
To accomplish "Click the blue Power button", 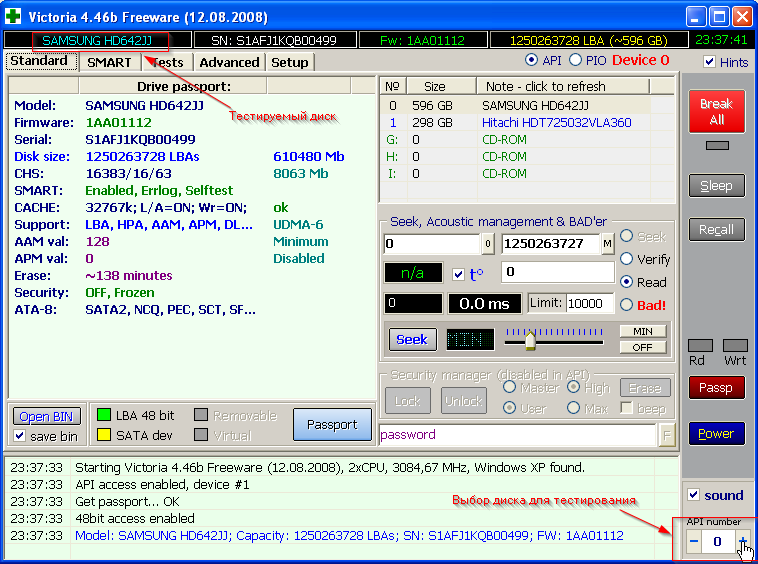I will (x=717, y=433).
